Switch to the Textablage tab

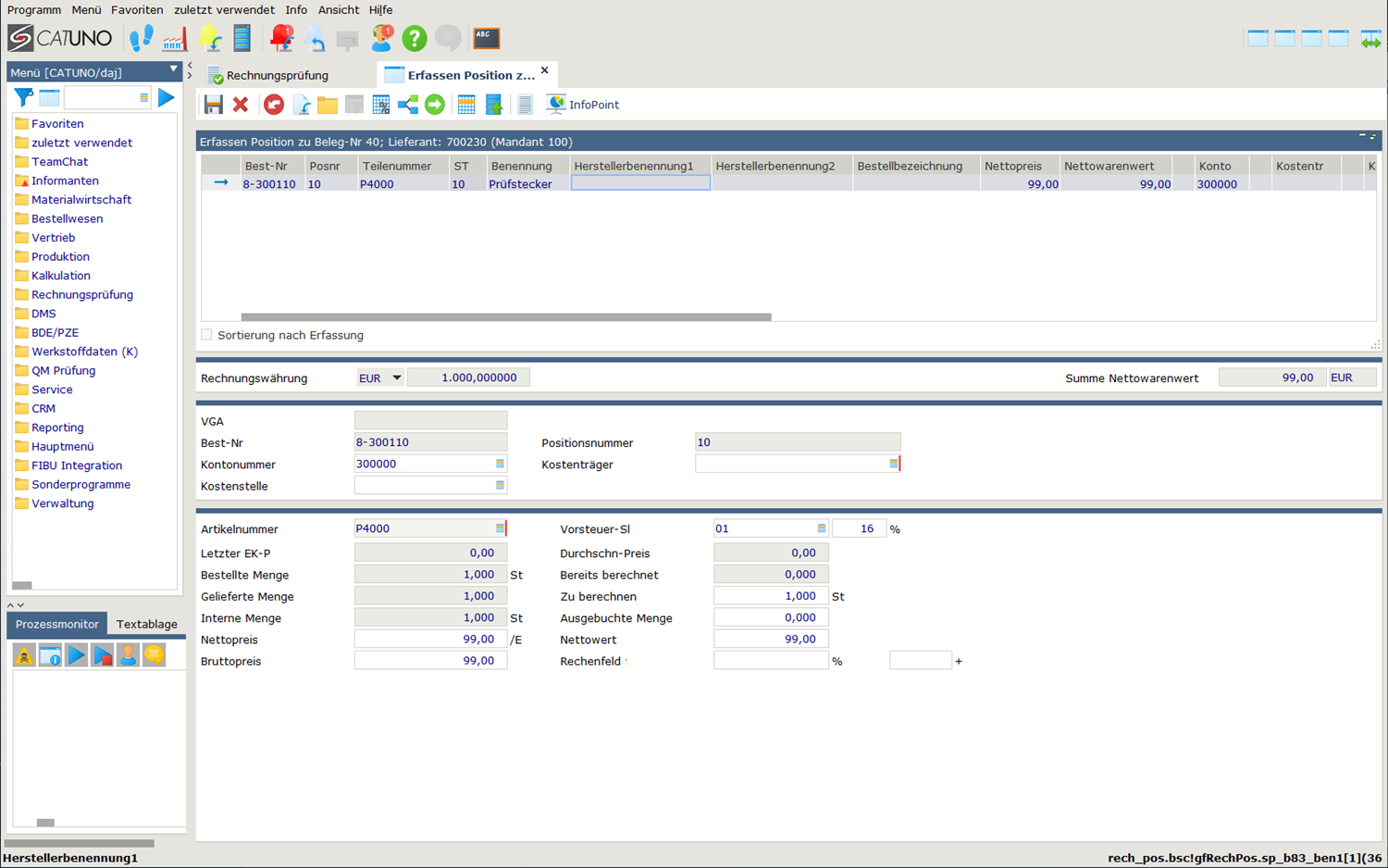146,625
